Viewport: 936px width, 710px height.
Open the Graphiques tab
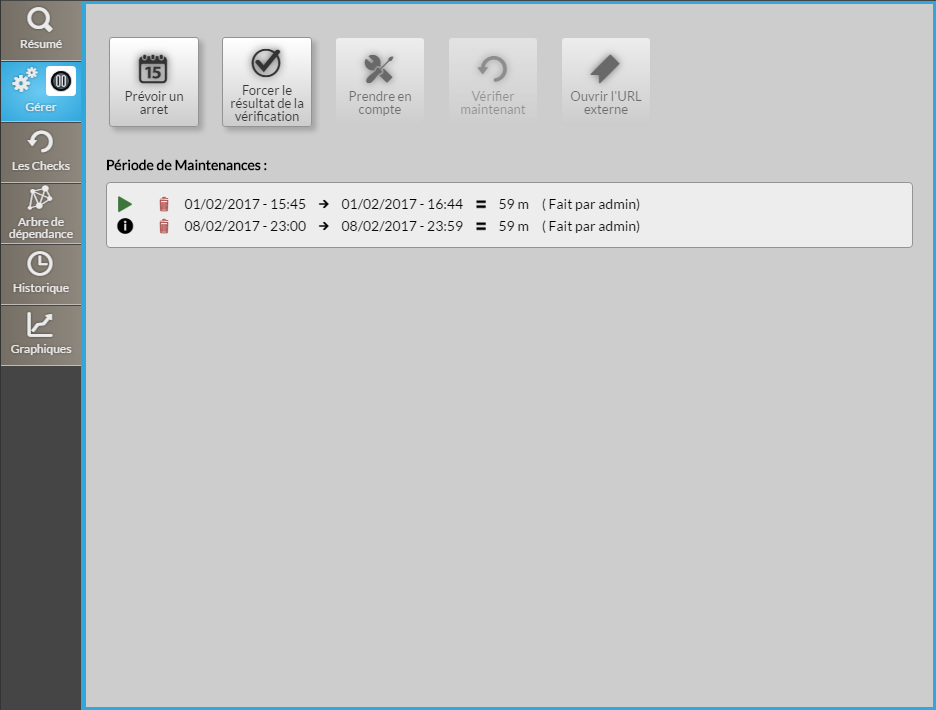click(41, 335)
